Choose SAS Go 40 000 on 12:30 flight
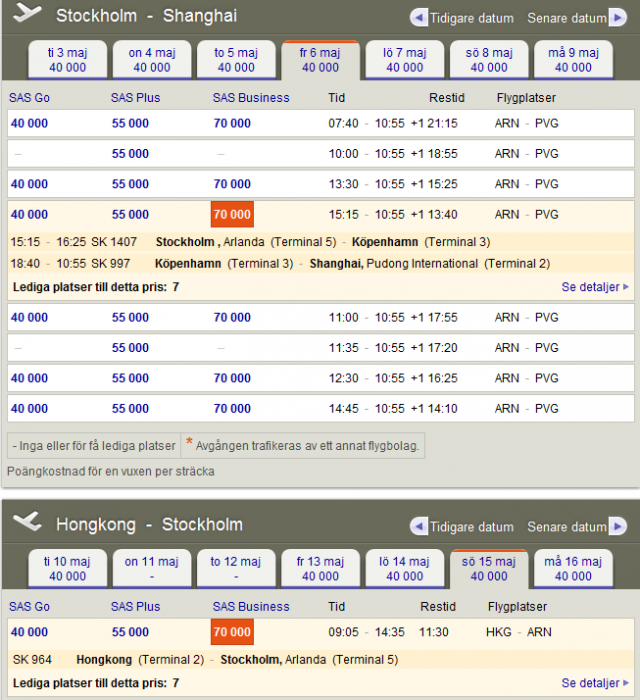This screenshot has height=700, width=640. pos(30,378)
